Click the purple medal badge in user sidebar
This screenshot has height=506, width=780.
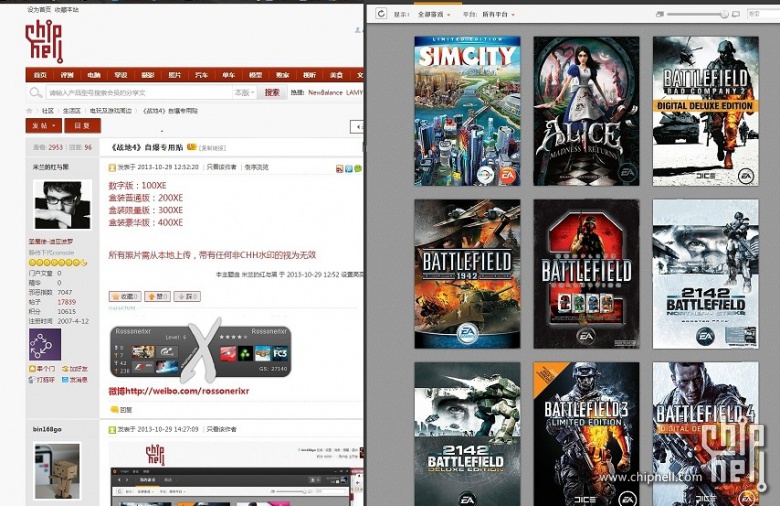tap(45, 344)
